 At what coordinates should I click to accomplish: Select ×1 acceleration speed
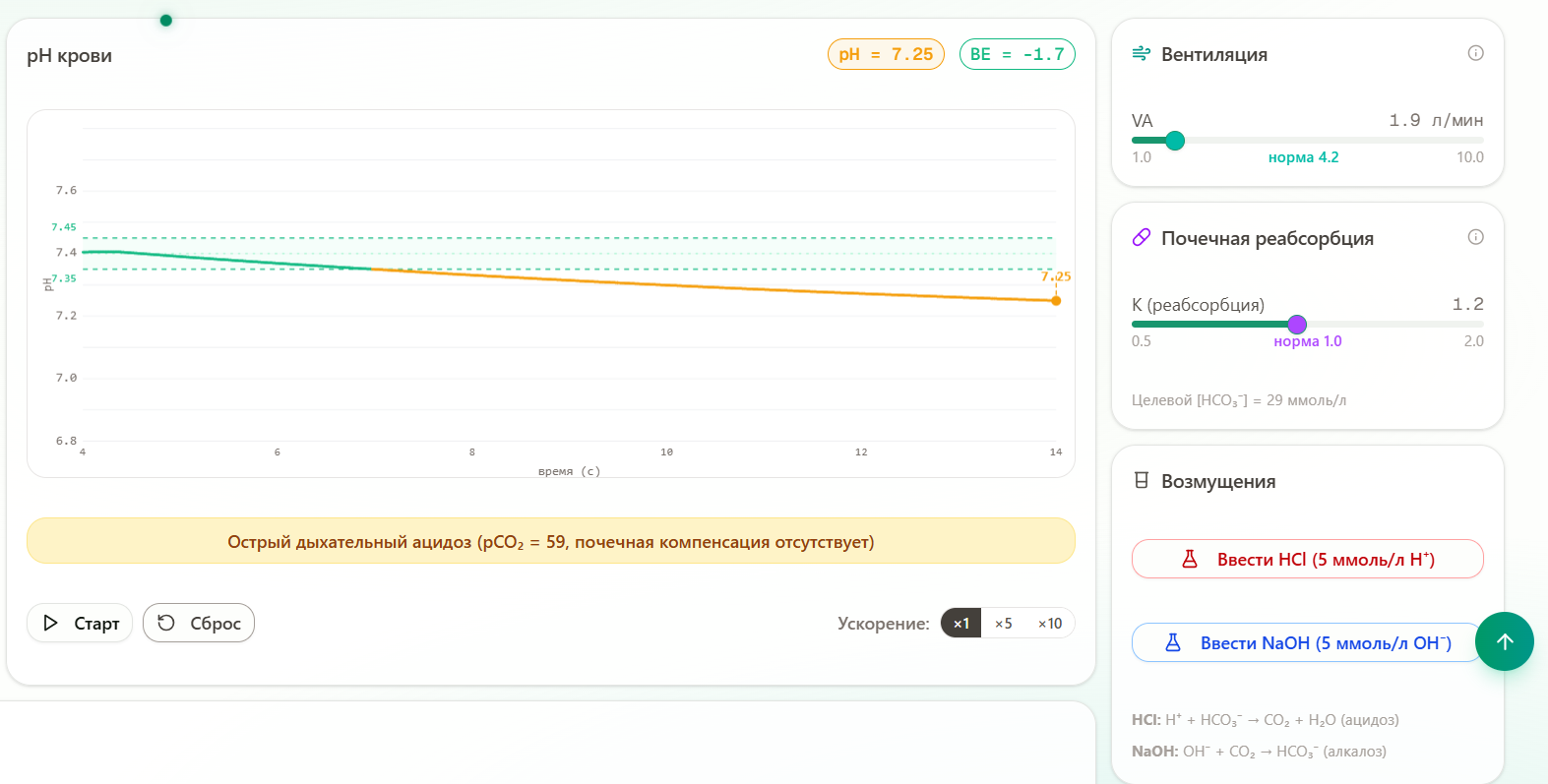click(x=961, y=623)
